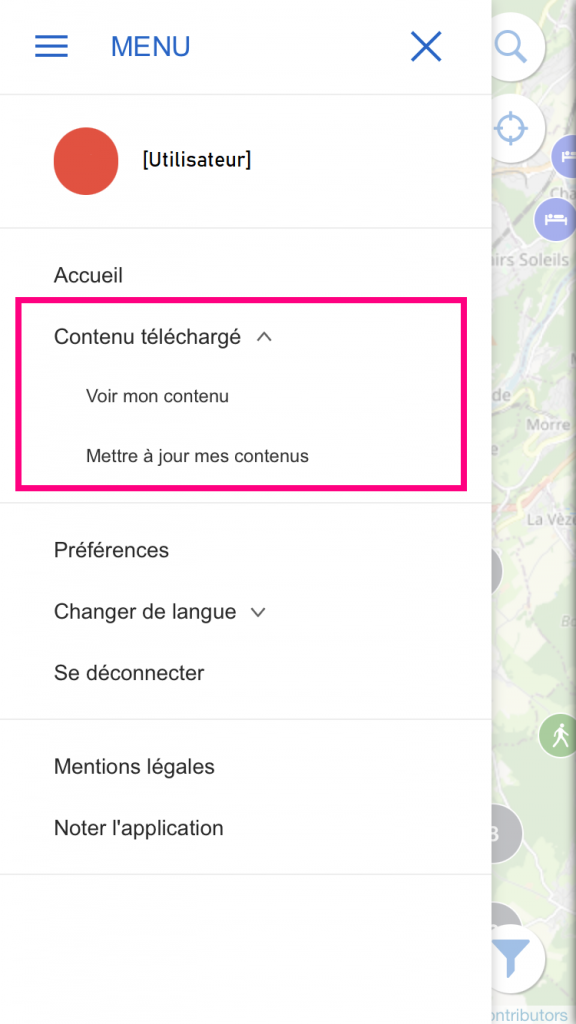Click the hamburger menu icon
This screenshot has width=576, height=1024.
click(52, 46)
